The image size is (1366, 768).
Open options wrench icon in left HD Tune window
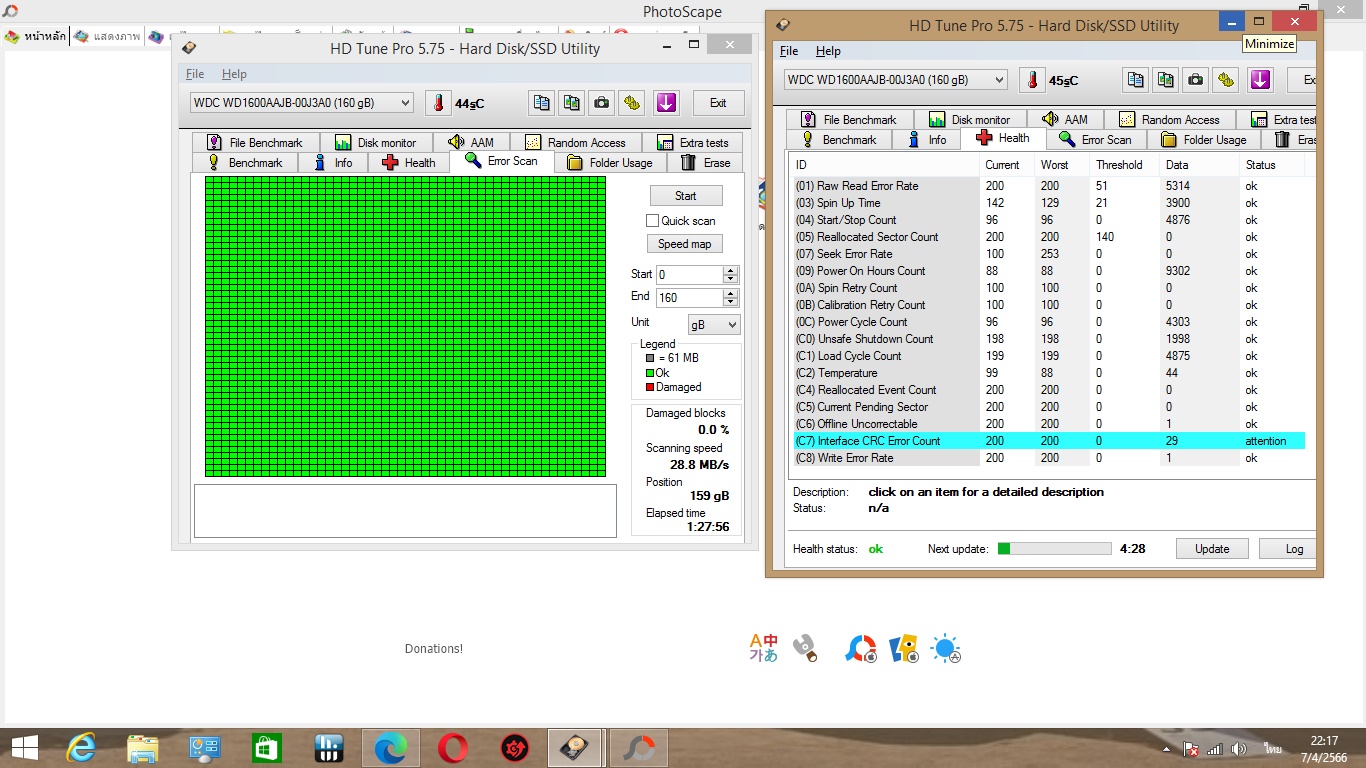pyautogui.click(x=631, y=103)
